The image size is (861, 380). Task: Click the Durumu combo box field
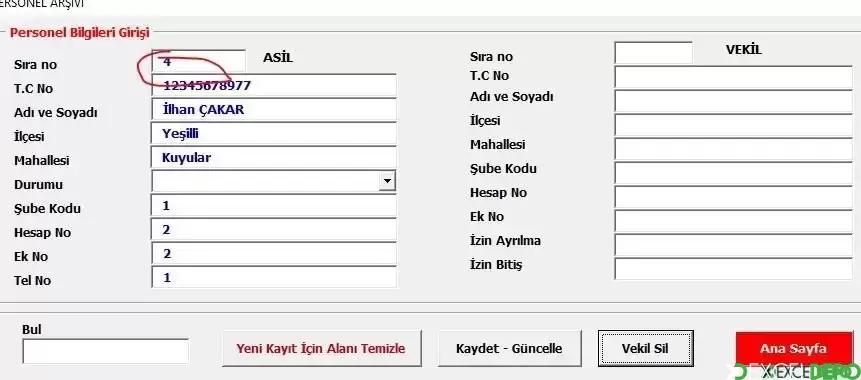pos(273,181)
